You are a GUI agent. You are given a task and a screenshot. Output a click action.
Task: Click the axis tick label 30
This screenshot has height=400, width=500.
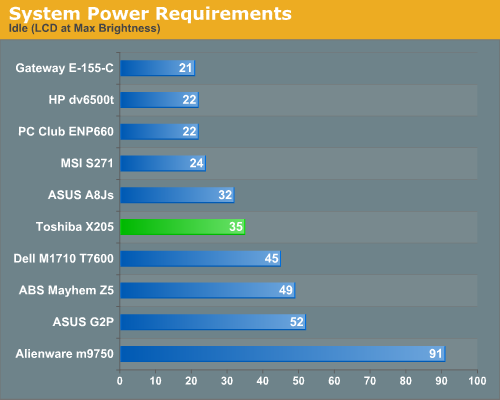(227, 381)
